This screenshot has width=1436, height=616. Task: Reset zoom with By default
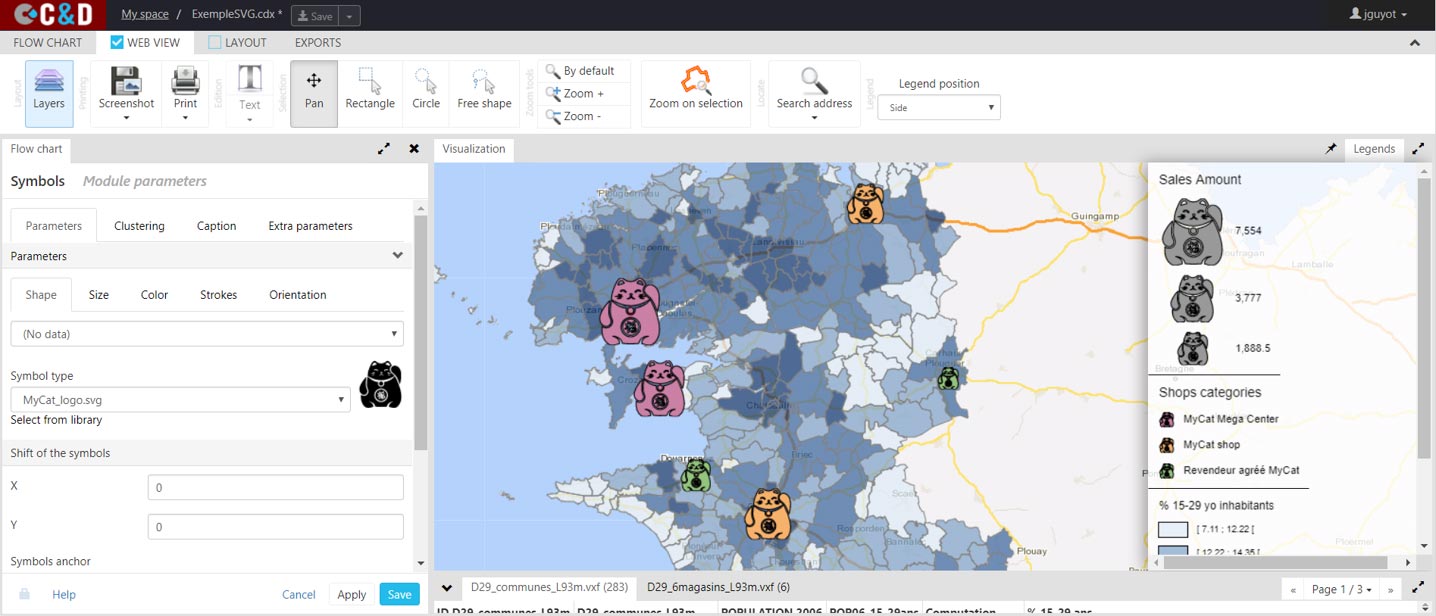pyautogui.click(x=583, y=71)
